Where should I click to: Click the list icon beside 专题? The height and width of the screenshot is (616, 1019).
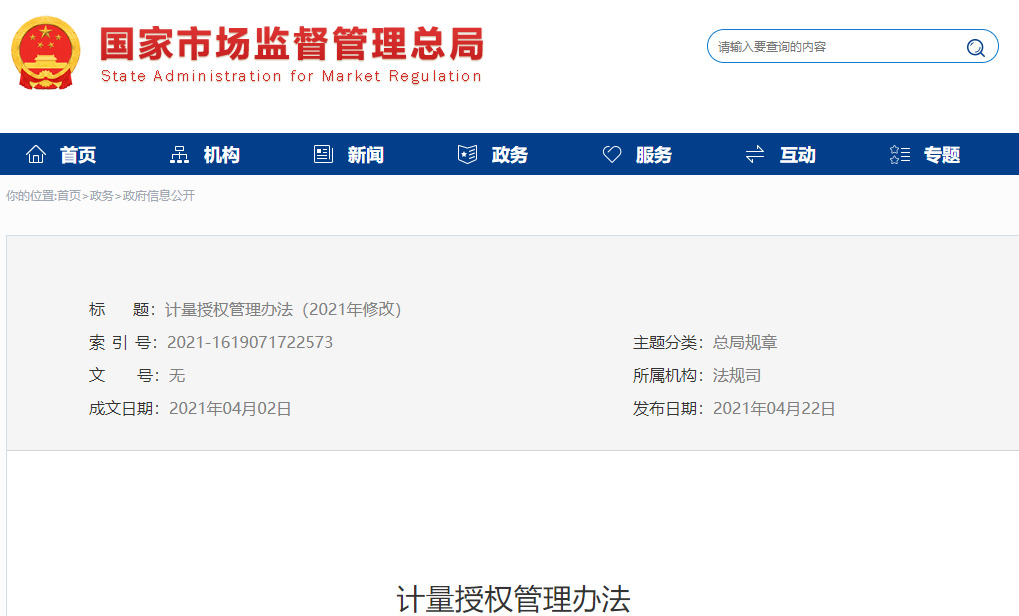tap(899, 154)
